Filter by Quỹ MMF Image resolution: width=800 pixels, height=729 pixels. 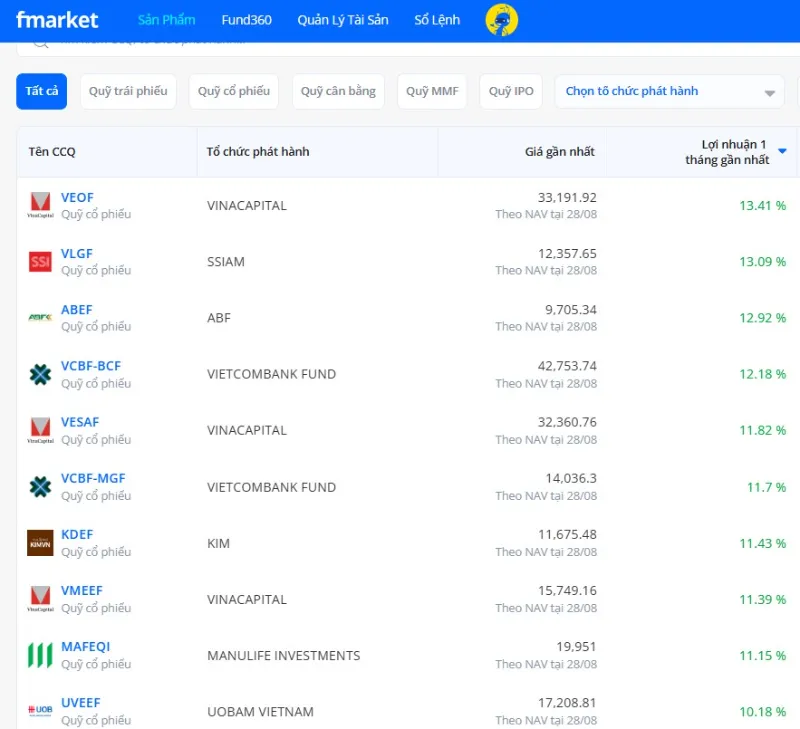tap(432, 91)
